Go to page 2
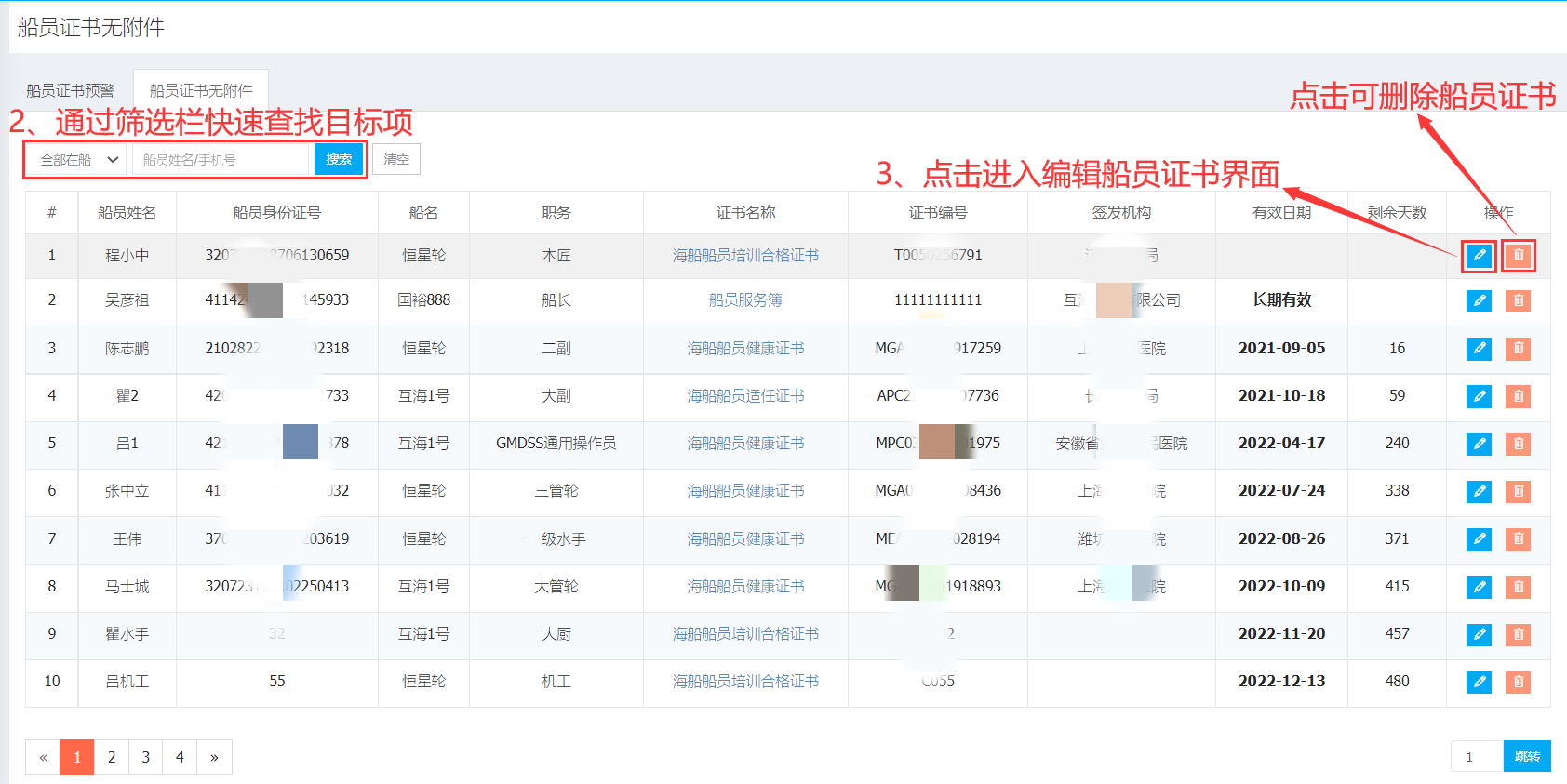This screenshot has width=1567, height=784. [112, 757]
